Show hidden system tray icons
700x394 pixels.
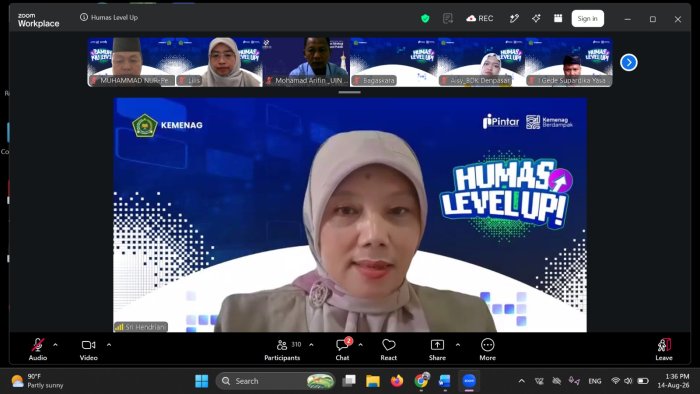521,381
